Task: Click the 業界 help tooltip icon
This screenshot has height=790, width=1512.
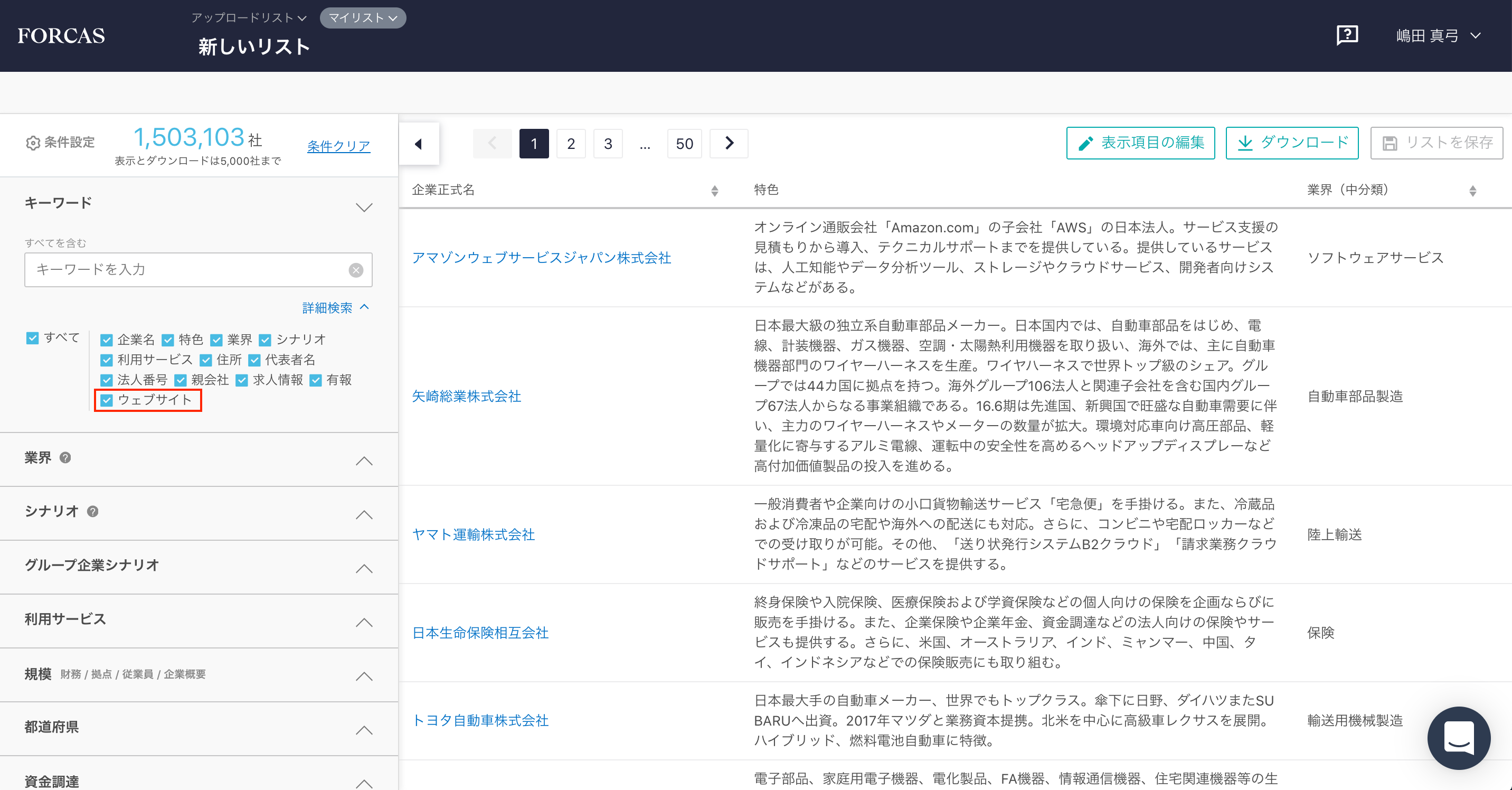Action: [x=66, y=458]
